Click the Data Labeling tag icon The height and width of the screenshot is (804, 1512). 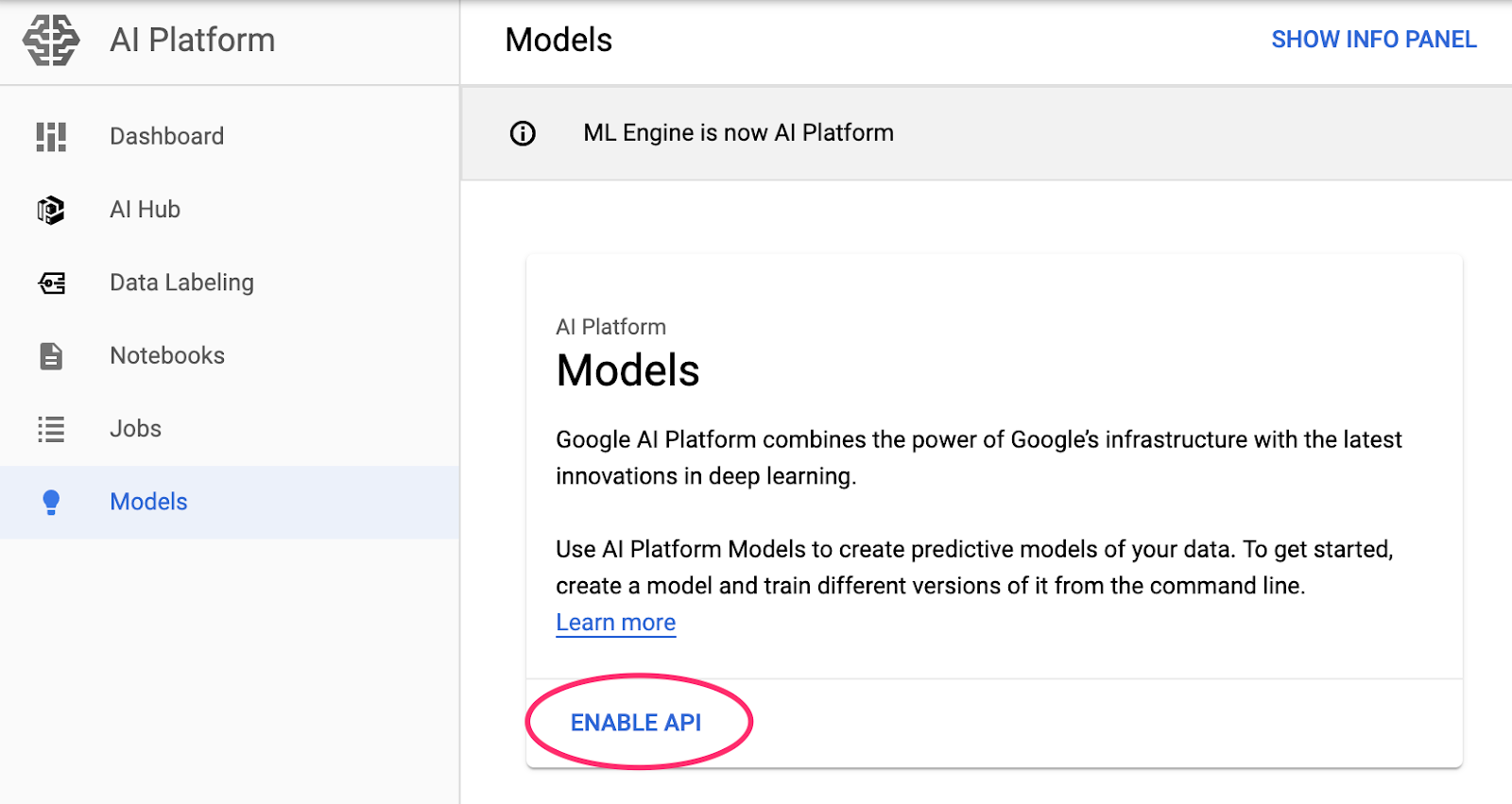click(x=51, y=282)
